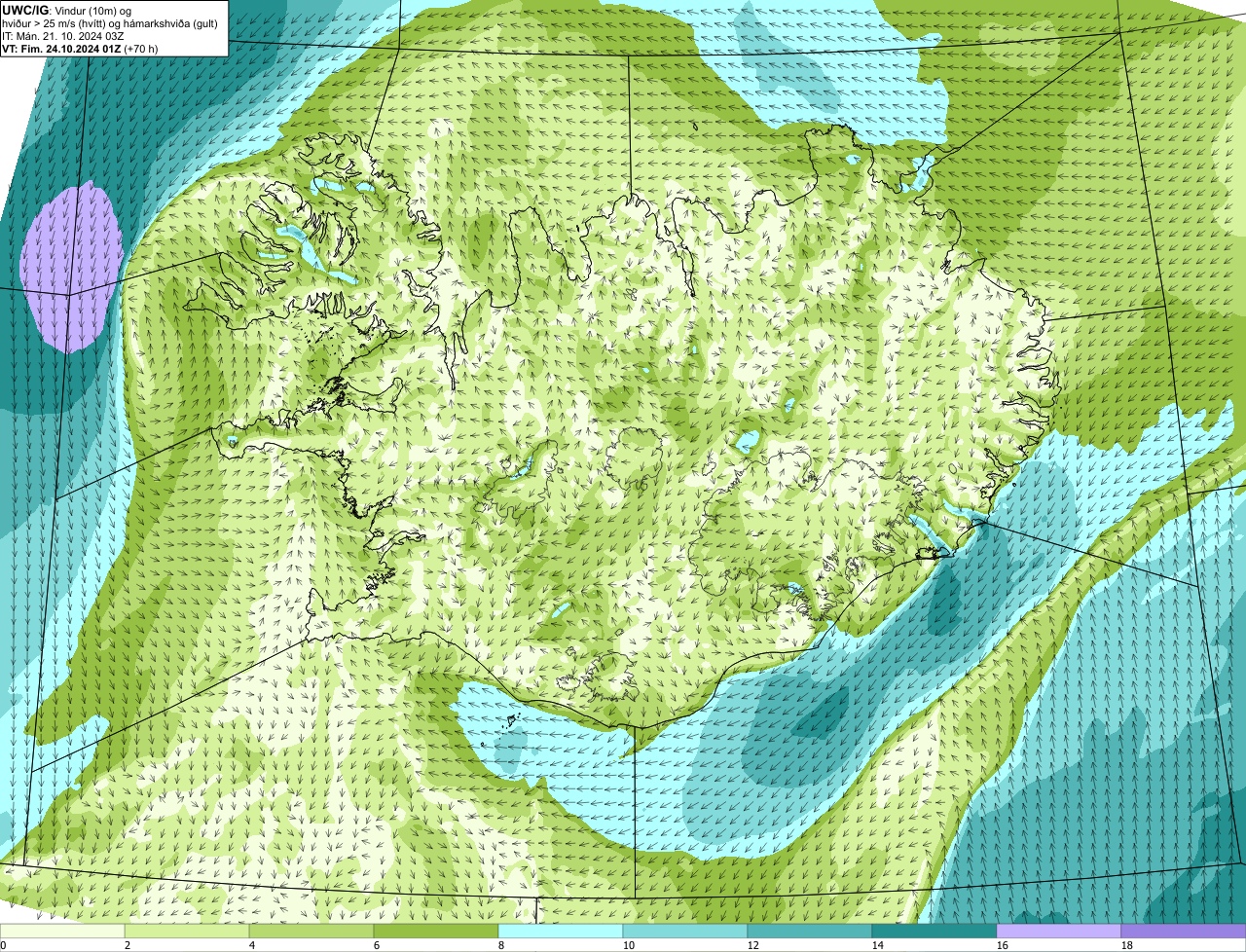Click the legend scale label '4'
The height and width of the screenshot is (952, 1246).
point(251,945)
